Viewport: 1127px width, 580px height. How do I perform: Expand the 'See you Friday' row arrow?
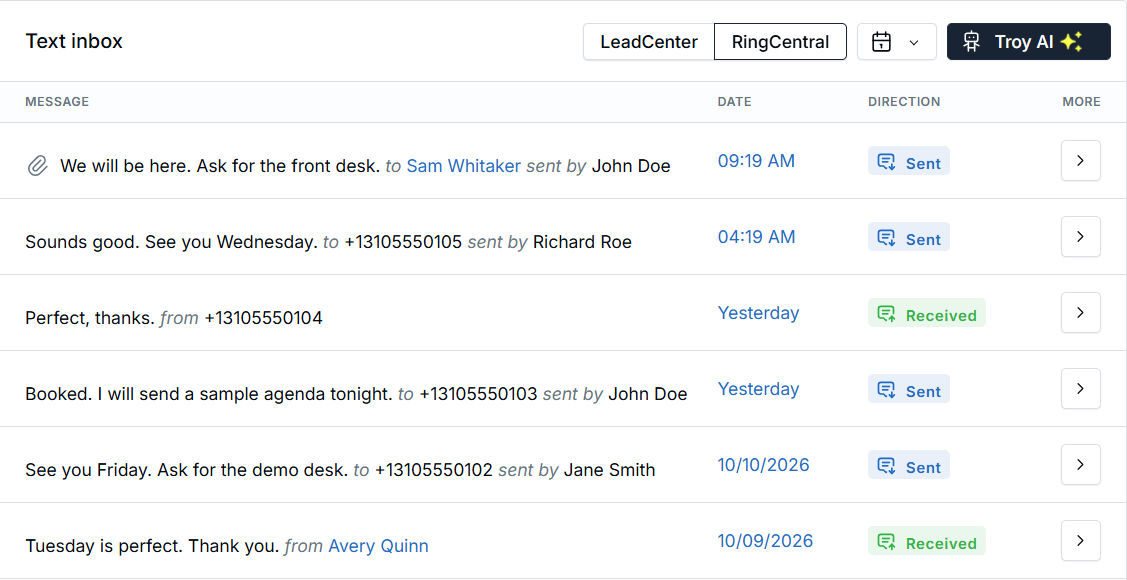(x=1080, y=464)
